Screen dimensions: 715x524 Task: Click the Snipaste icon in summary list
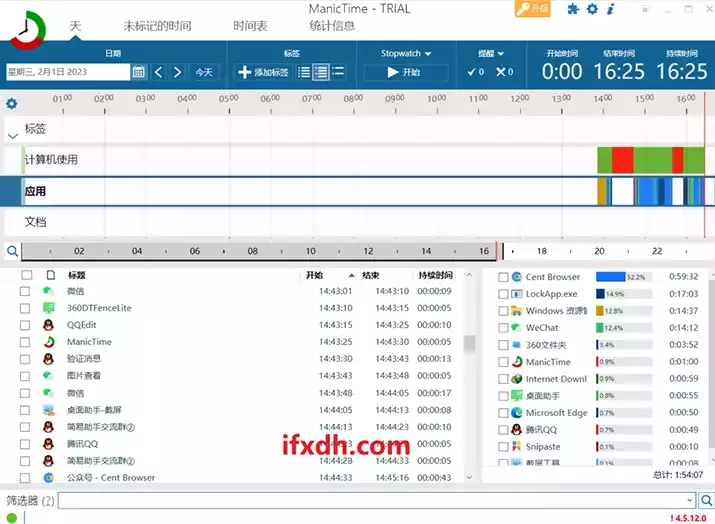pyautogui.click(x=516, y=446)
